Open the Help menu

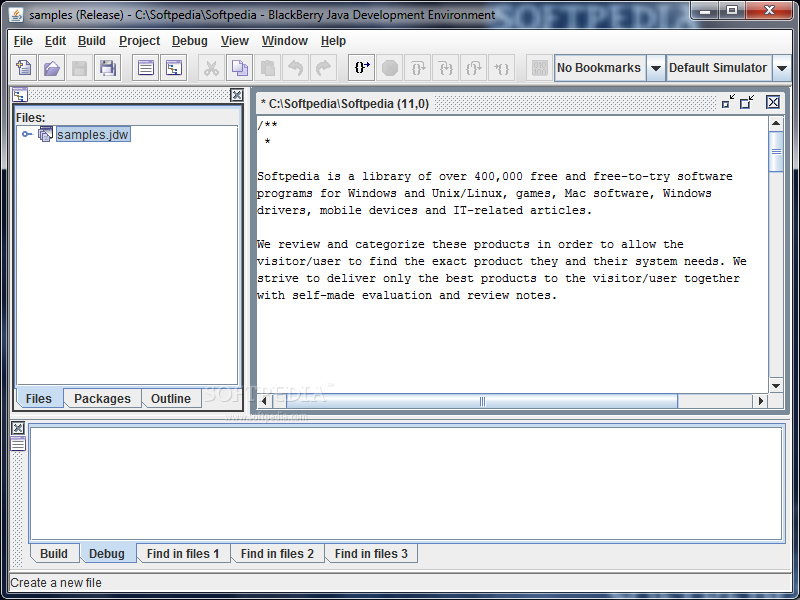tap(333, 41)
